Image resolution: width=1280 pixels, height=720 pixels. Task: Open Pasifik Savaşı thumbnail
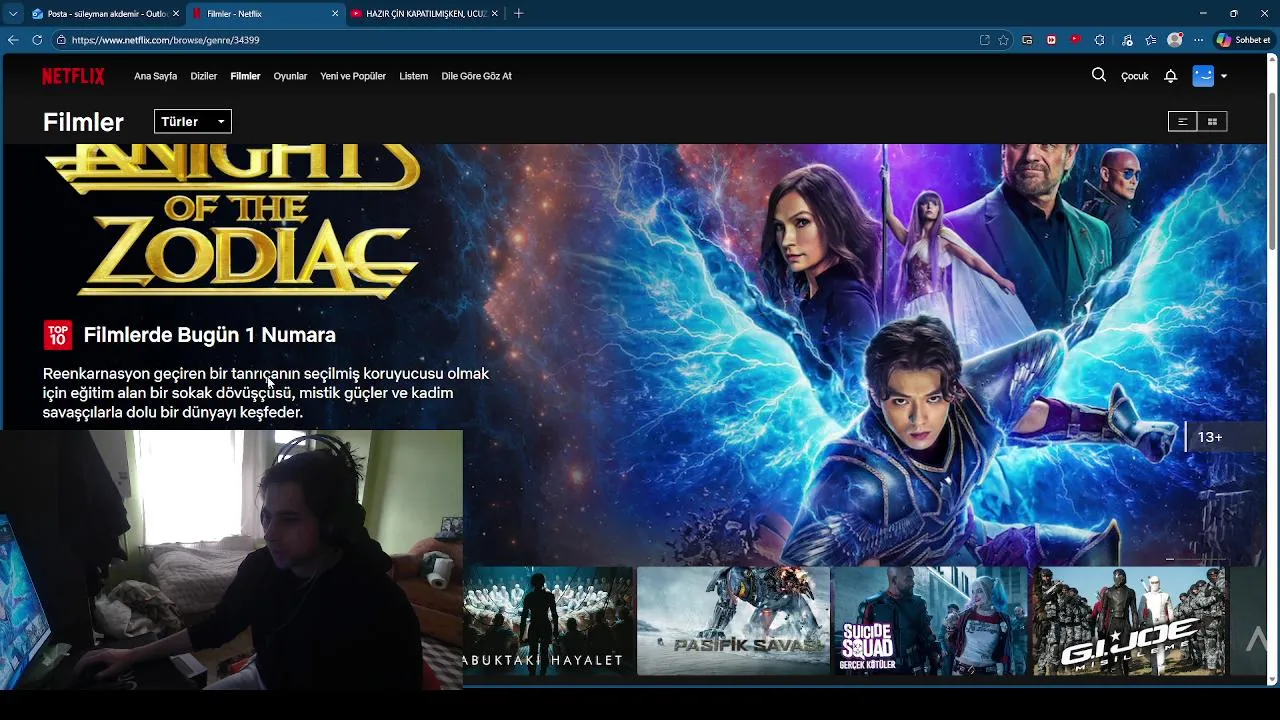(733, 621)
